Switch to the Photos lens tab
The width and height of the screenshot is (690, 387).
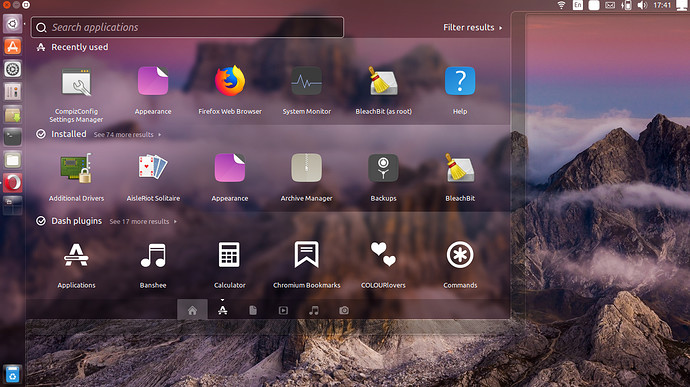pyautogui.click(x=344, y=310)
